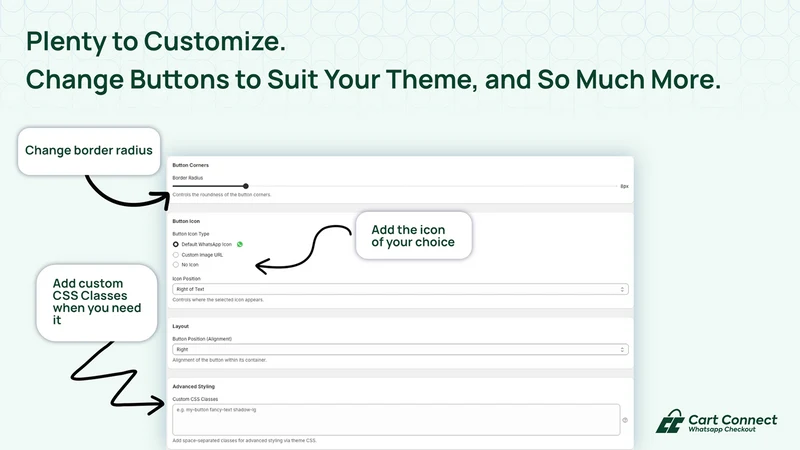Image resolution: width=800 pixels, height=450 pixels.
Task: Click the Border Radius label
Action: tap(188, 178)
